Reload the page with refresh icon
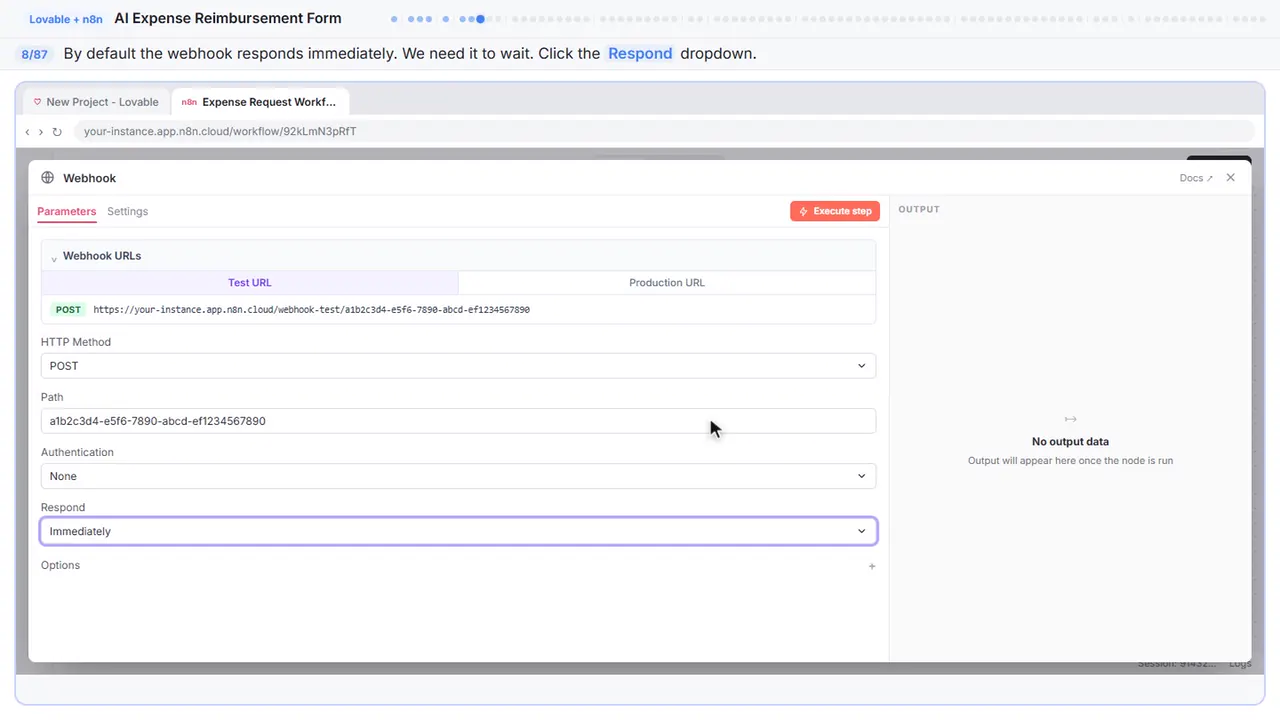Image resolution: width=1280 pixels, height=720 pixels. 57,132
